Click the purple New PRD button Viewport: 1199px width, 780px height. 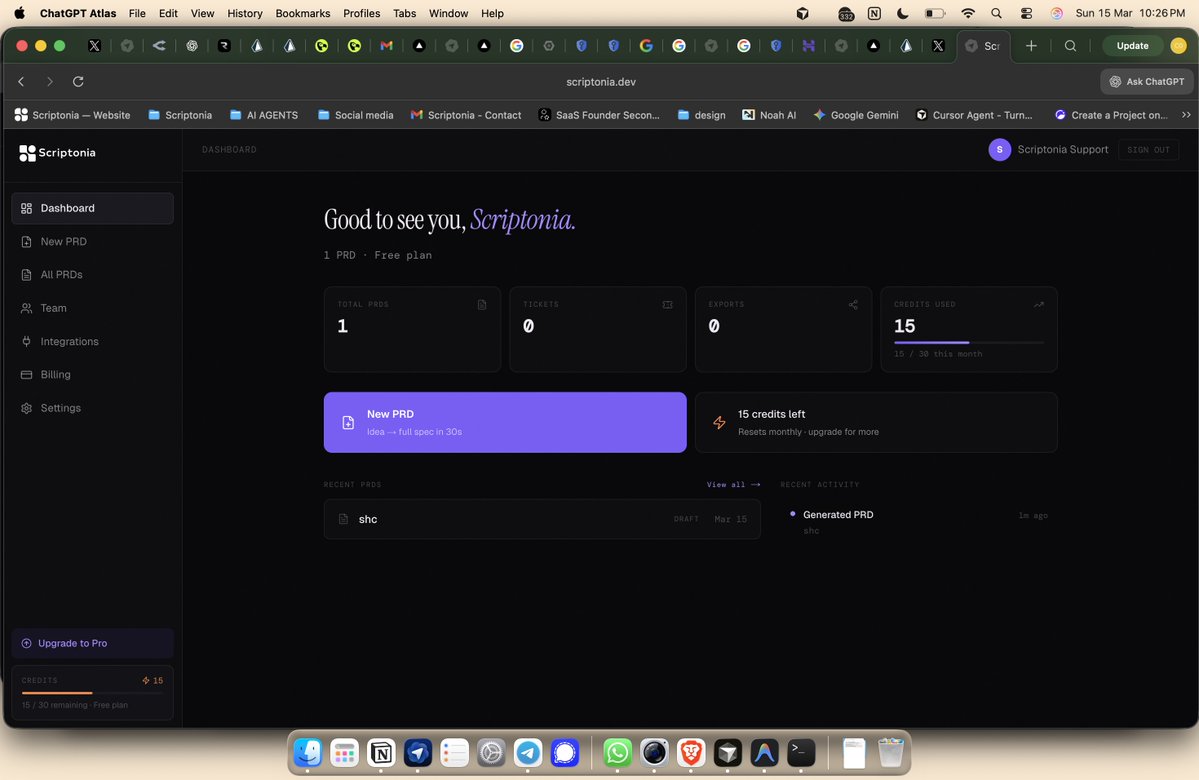coord(505,422)
